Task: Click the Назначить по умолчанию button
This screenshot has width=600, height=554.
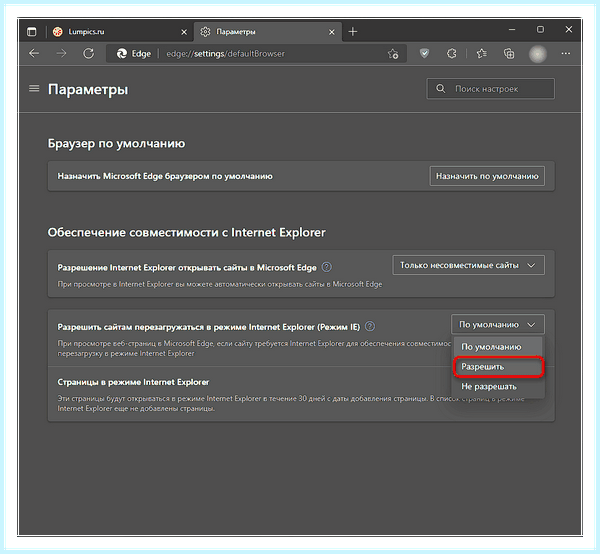Action: (x=487, y=176)
